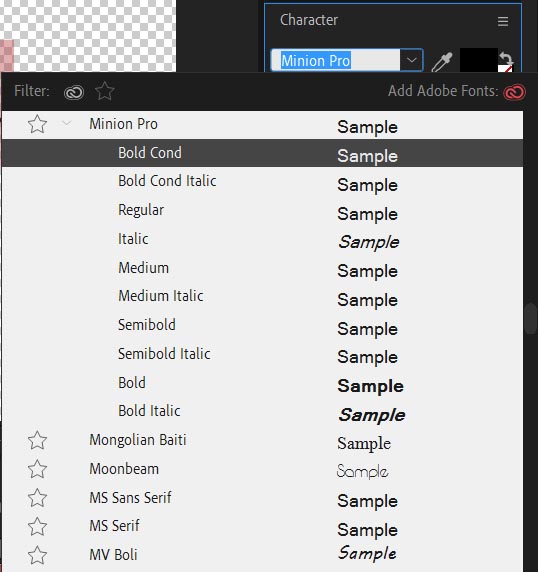
Task: Open the font family dropdown arrow
Action: pyautogui.click(x=411, y=60)
